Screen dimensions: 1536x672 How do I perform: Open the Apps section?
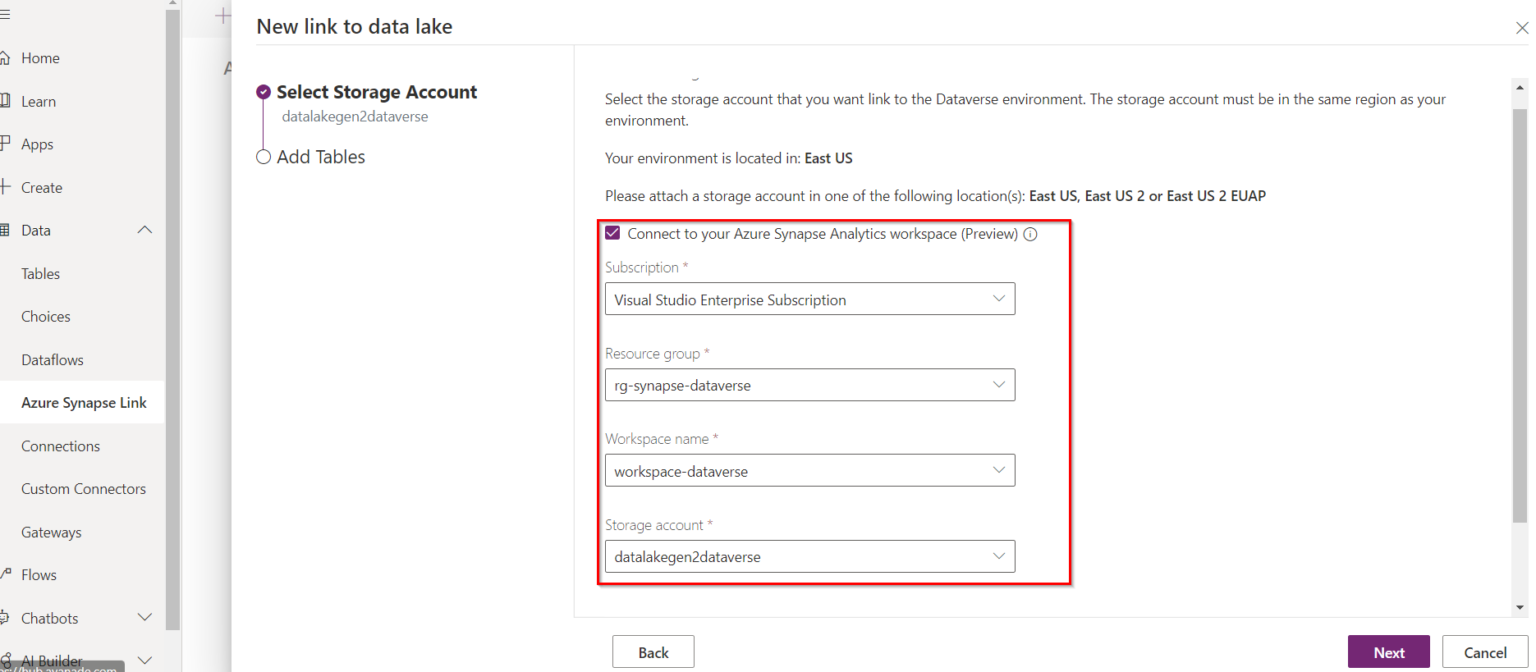(39, 143)
